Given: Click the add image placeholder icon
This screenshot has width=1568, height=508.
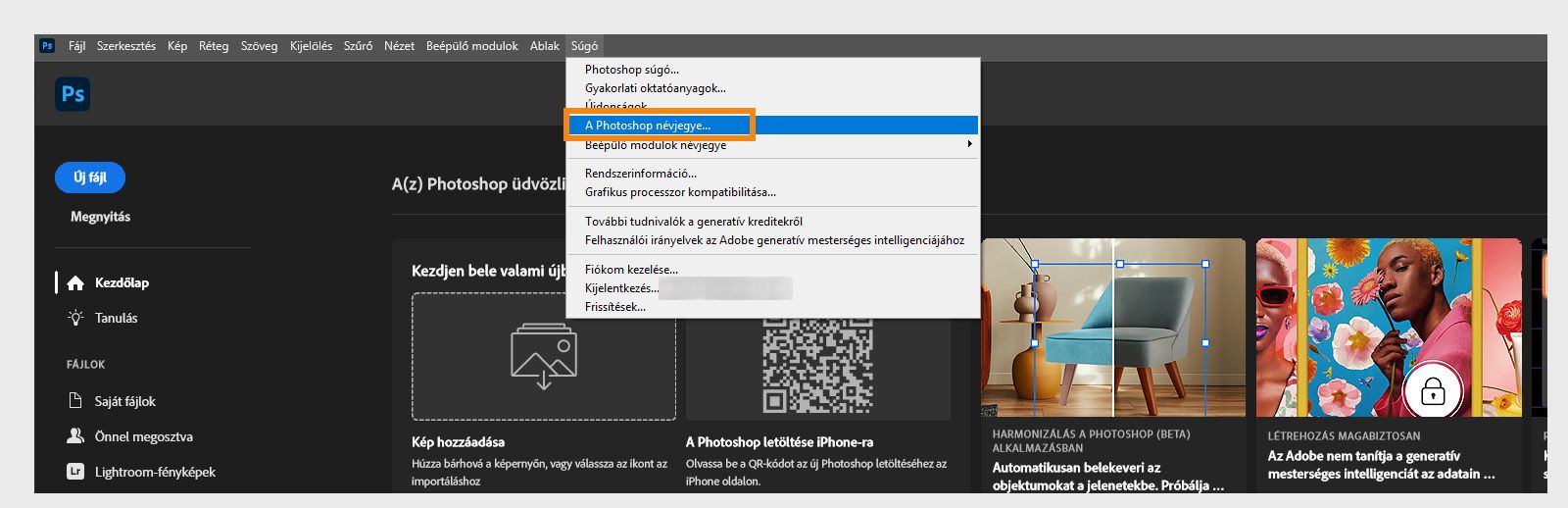Looking at the screenshot, I should pyautogui.click(x=544, y=356).
